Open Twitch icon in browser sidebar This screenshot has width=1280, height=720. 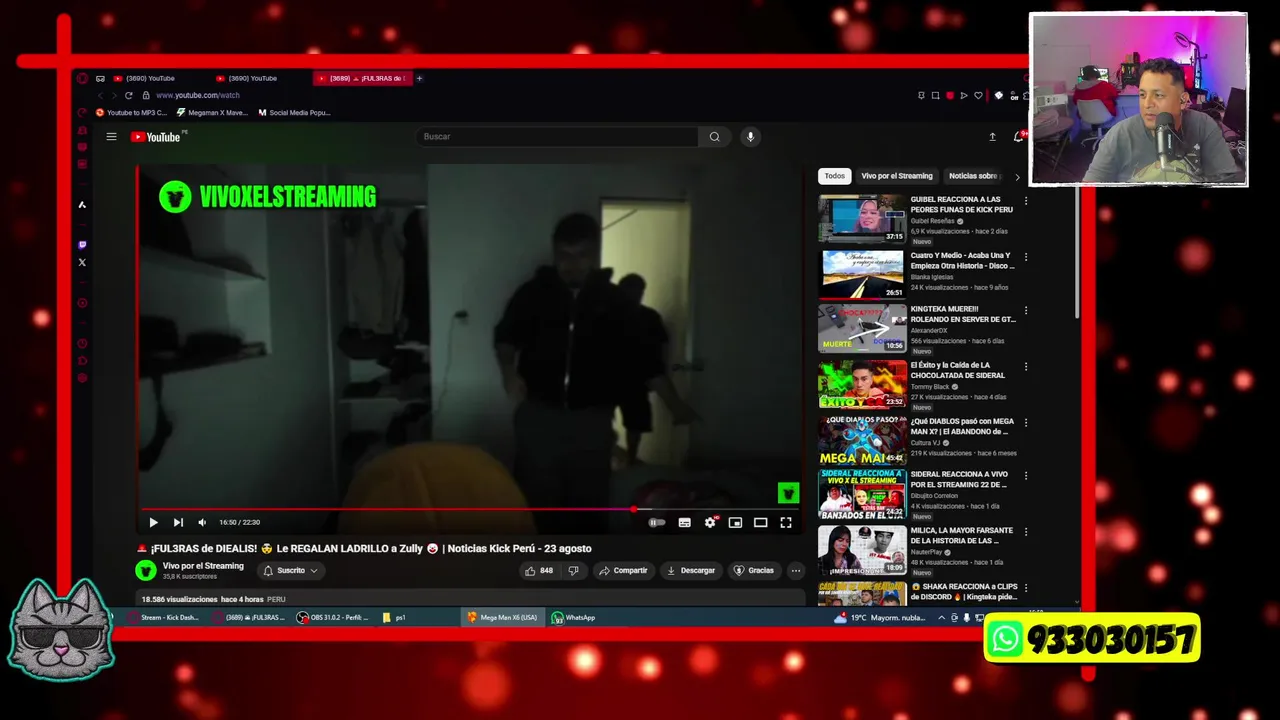point(82,244)
